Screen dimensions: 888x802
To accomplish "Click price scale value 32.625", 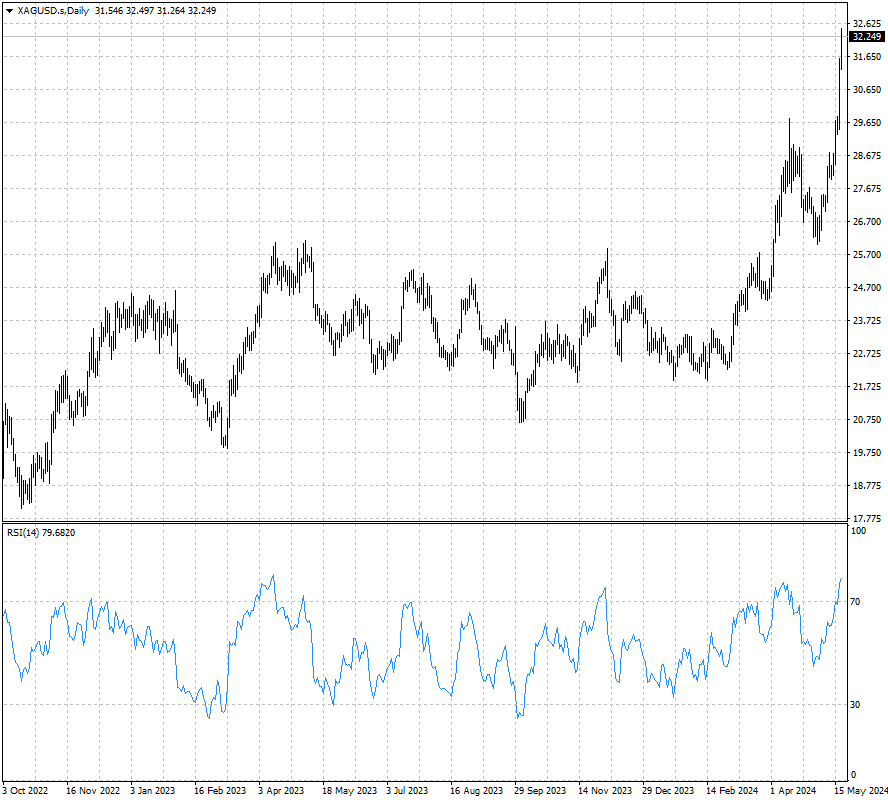I will click(867, 24).
